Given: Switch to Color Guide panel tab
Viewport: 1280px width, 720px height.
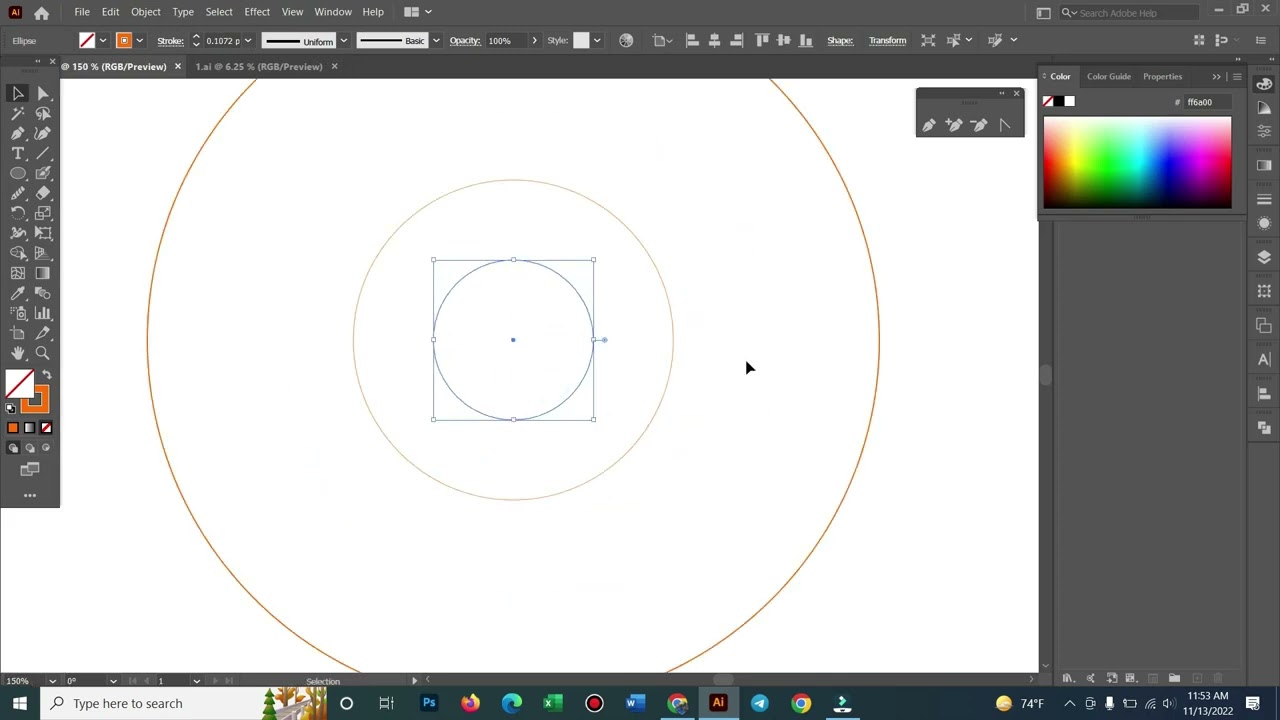Looking at the screenshot, I should [x=1109, y=76].
